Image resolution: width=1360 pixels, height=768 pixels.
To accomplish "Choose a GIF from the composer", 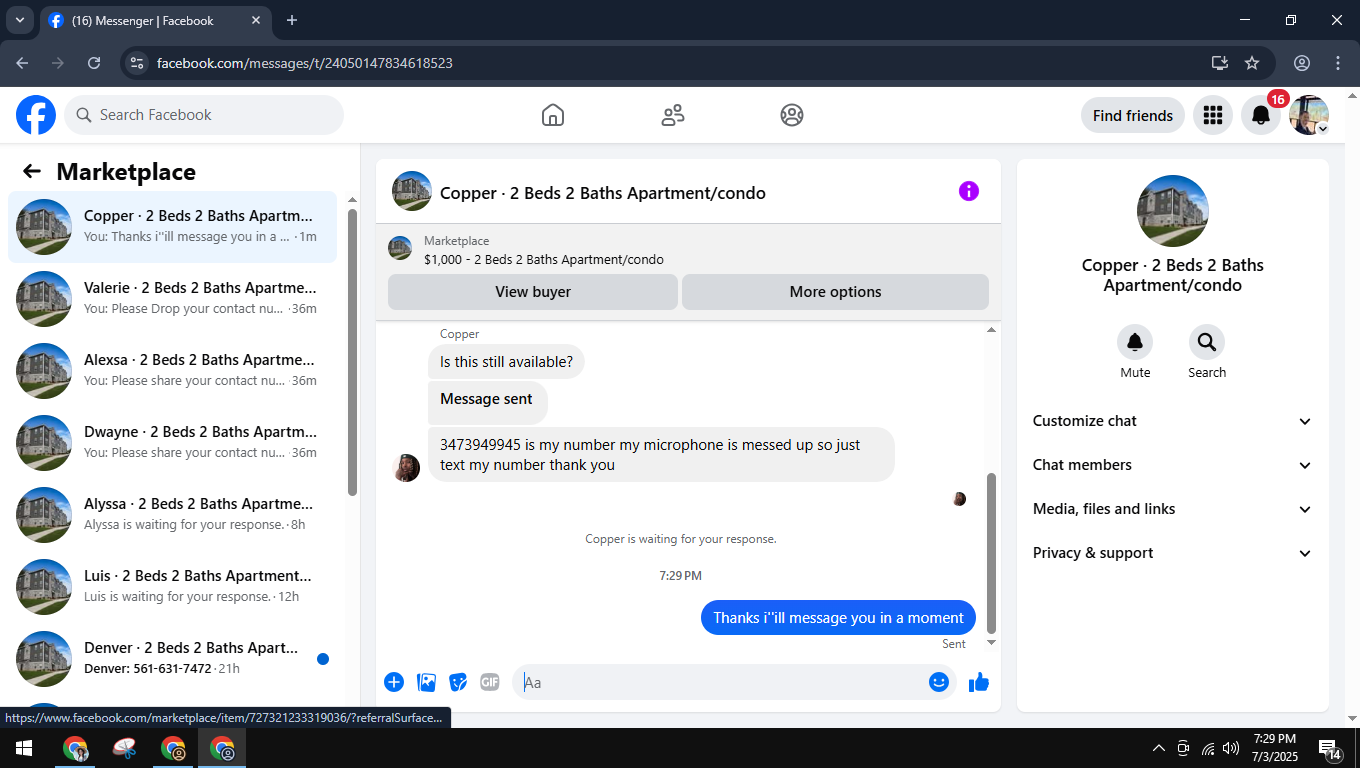I will [x=490, y=682].
